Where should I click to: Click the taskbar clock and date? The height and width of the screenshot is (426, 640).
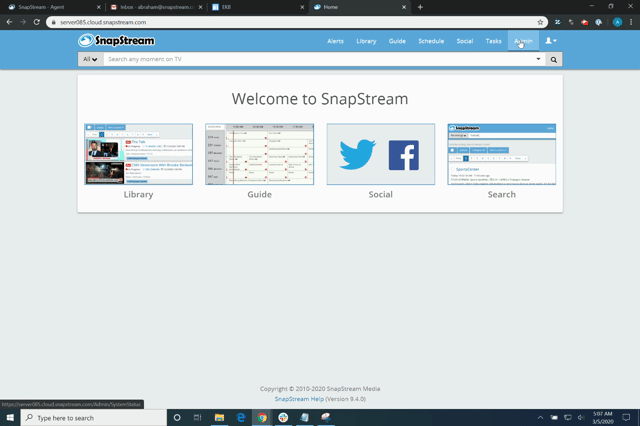tap(603, 418)
